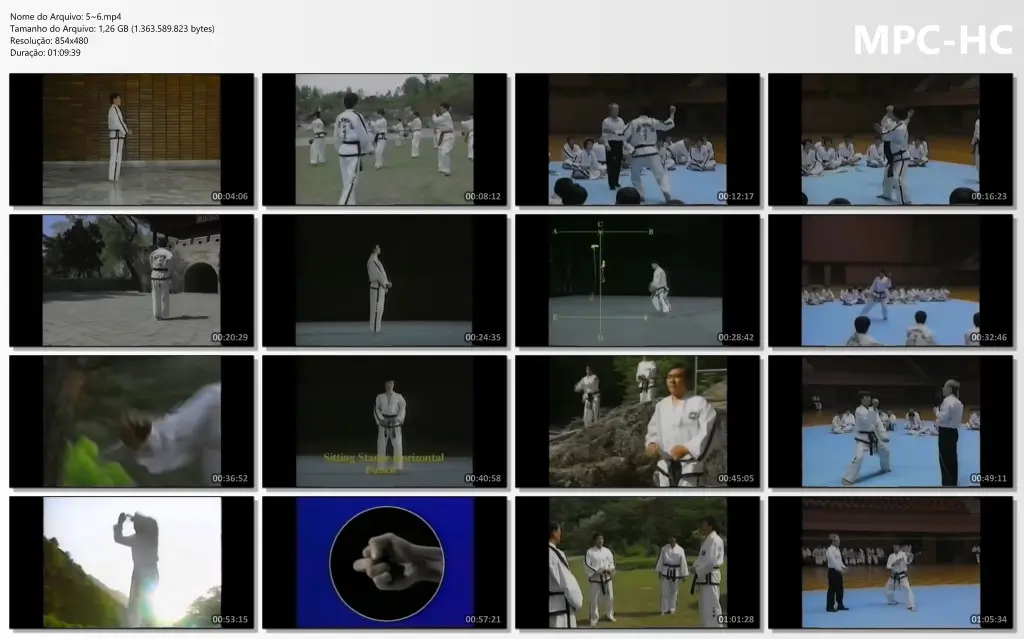Select the gym frame at 00:32:46
Screen dimensions: 1024x639
point(890,280)
